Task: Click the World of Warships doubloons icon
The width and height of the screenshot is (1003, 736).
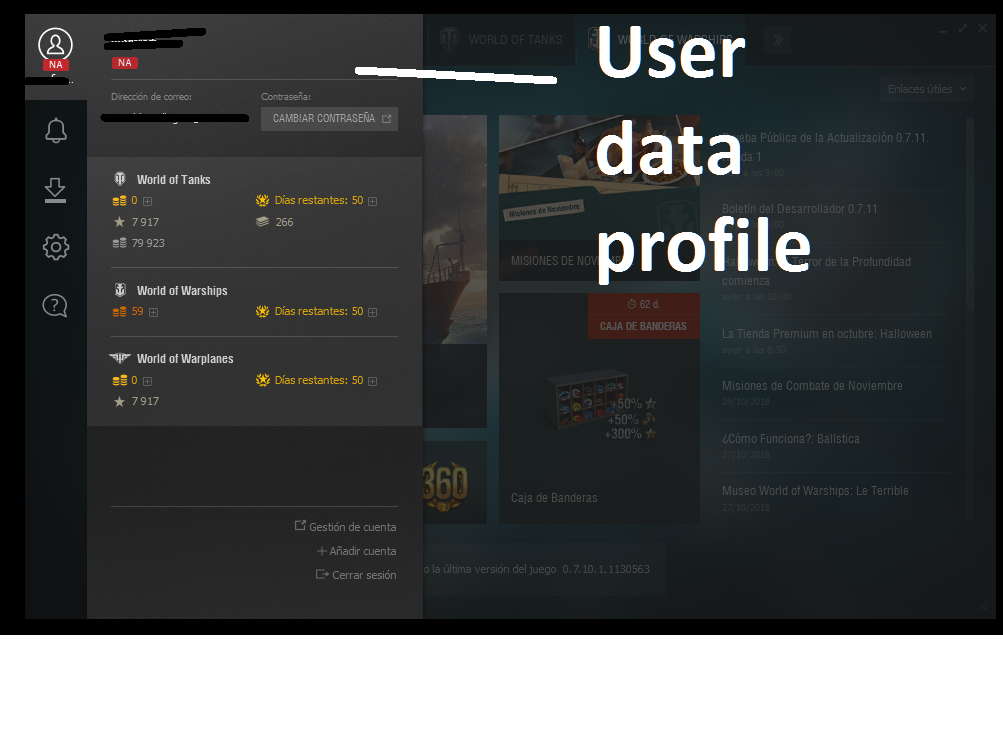Action: 120,311
